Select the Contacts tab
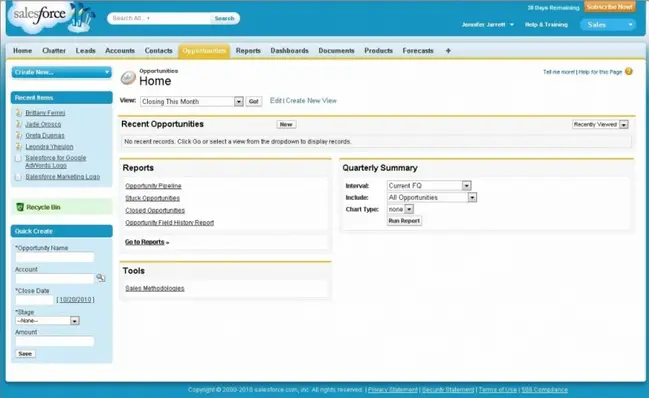Screen dimensions: 649x398 click(x=158, y=50)
